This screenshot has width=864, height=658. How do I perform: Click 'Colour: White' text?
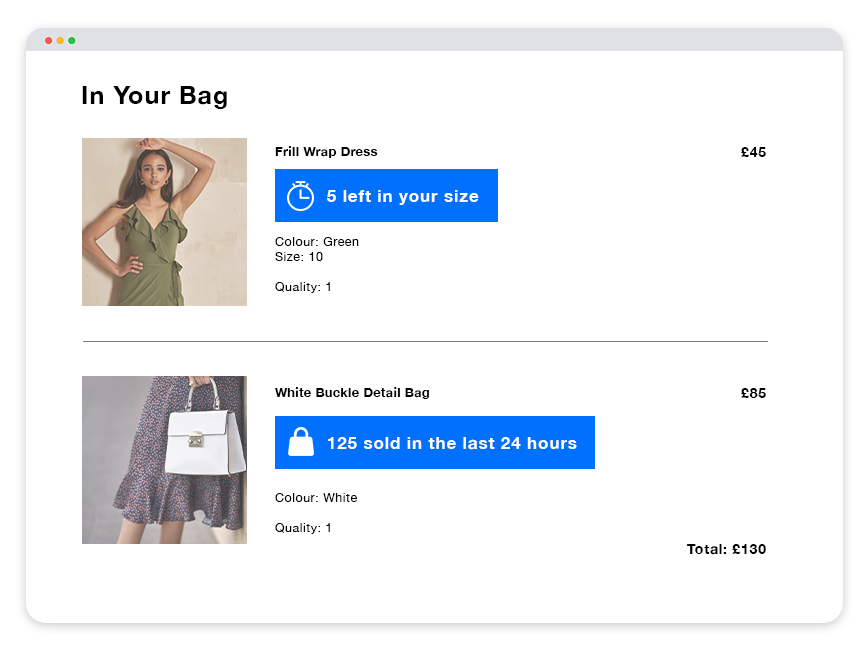point(316,497)
